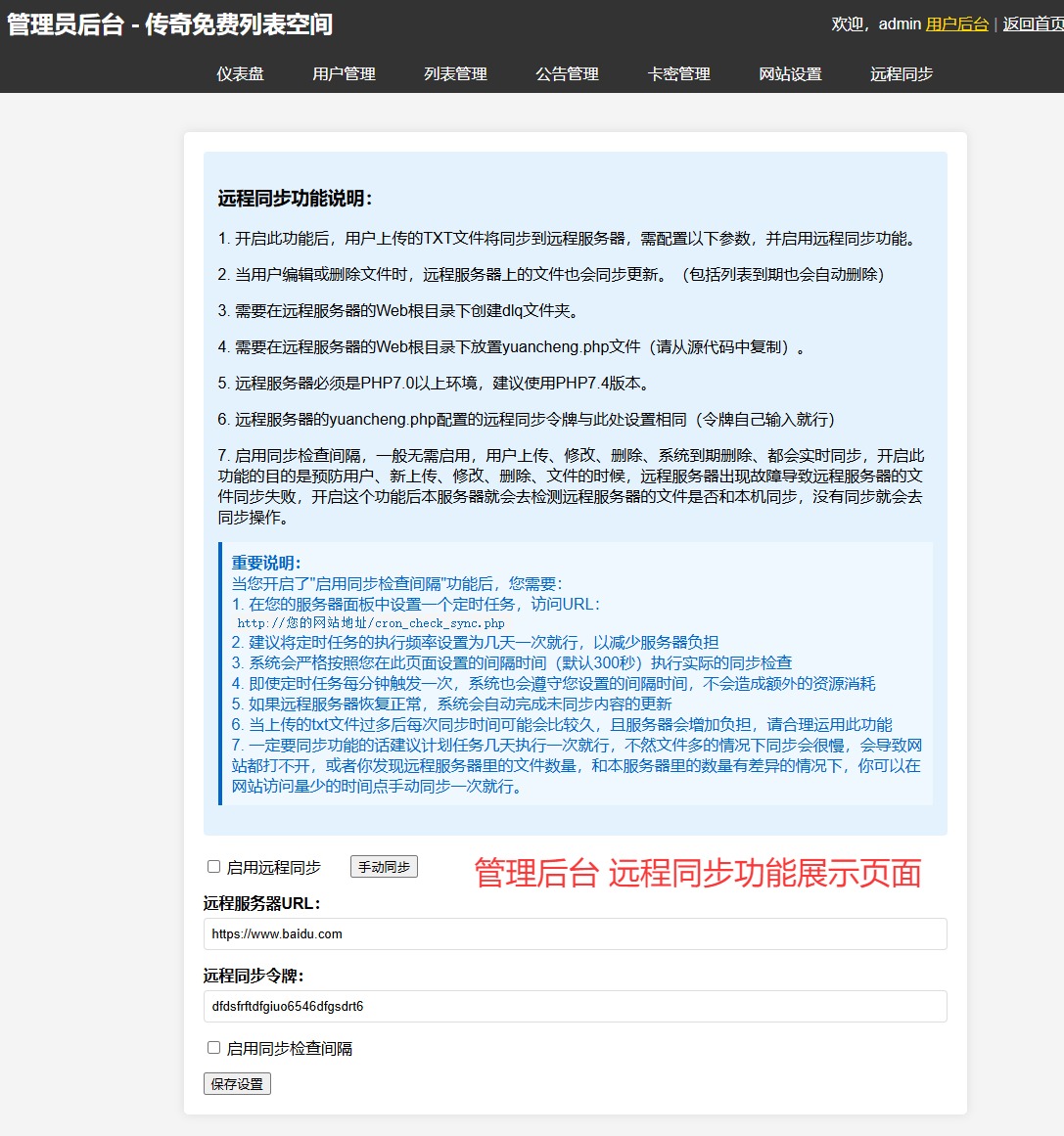
Task: Click instruction 4 mentioning yuancheng.php file
Action: (513, 347)
